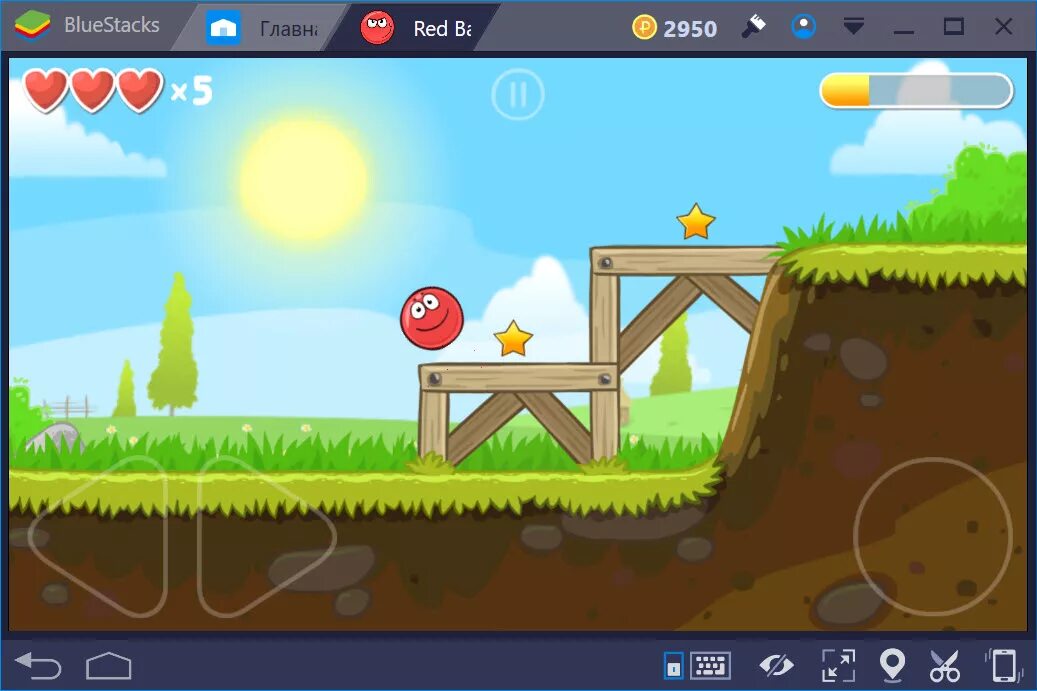
Task: Open the set location pin icon
Action: [x=892, y=665]
